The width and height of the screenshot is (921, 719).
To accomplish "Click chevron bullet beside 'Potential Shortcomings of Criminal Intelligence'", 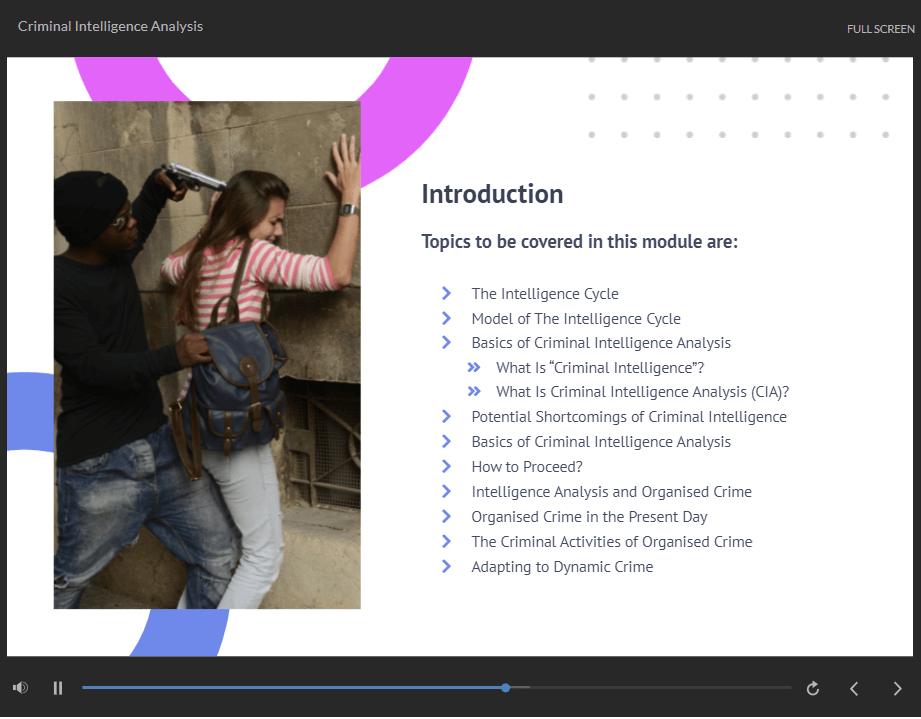I will click(446, 416).
